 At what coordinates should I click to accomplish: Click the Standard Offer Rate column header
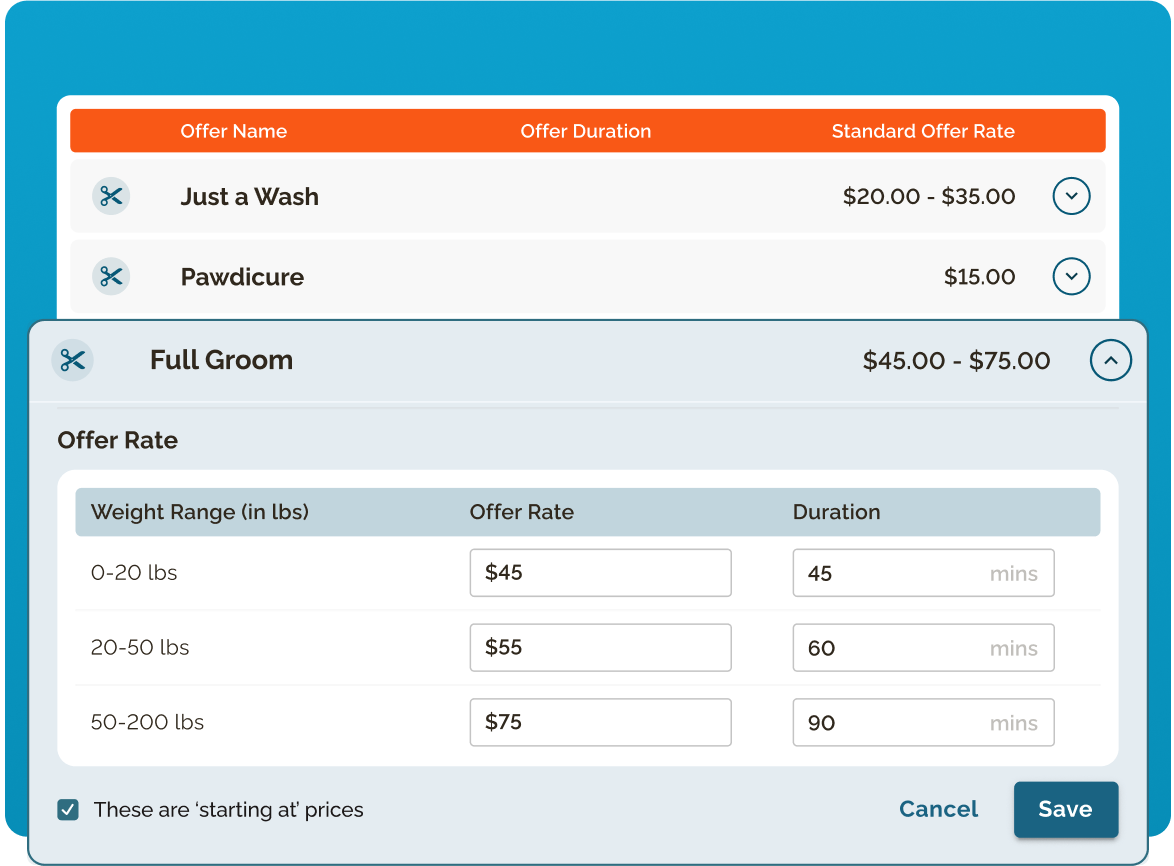coord(922,131)
